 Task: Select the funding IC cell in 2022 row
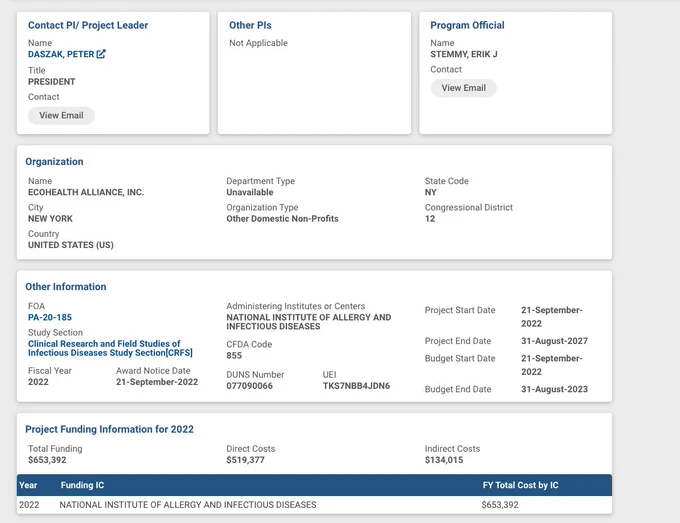[188, 505]
